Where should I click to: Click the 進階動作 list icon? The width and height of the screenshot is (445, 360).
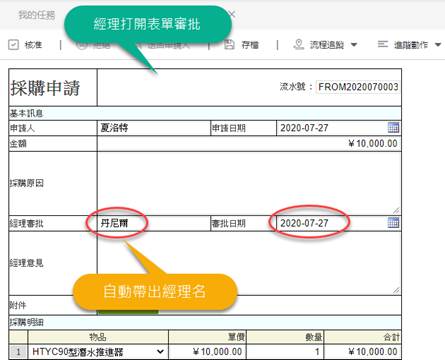click(382, 44)
